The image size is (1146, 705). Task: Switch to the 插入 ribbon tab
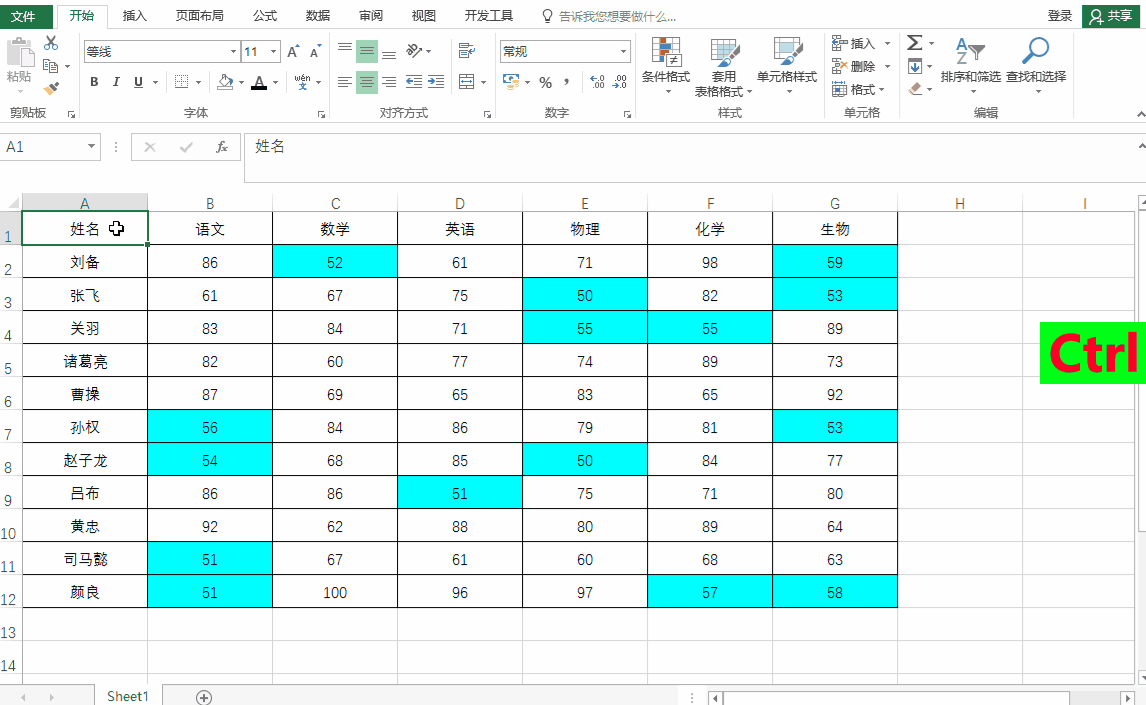click(x=134, y=16)
